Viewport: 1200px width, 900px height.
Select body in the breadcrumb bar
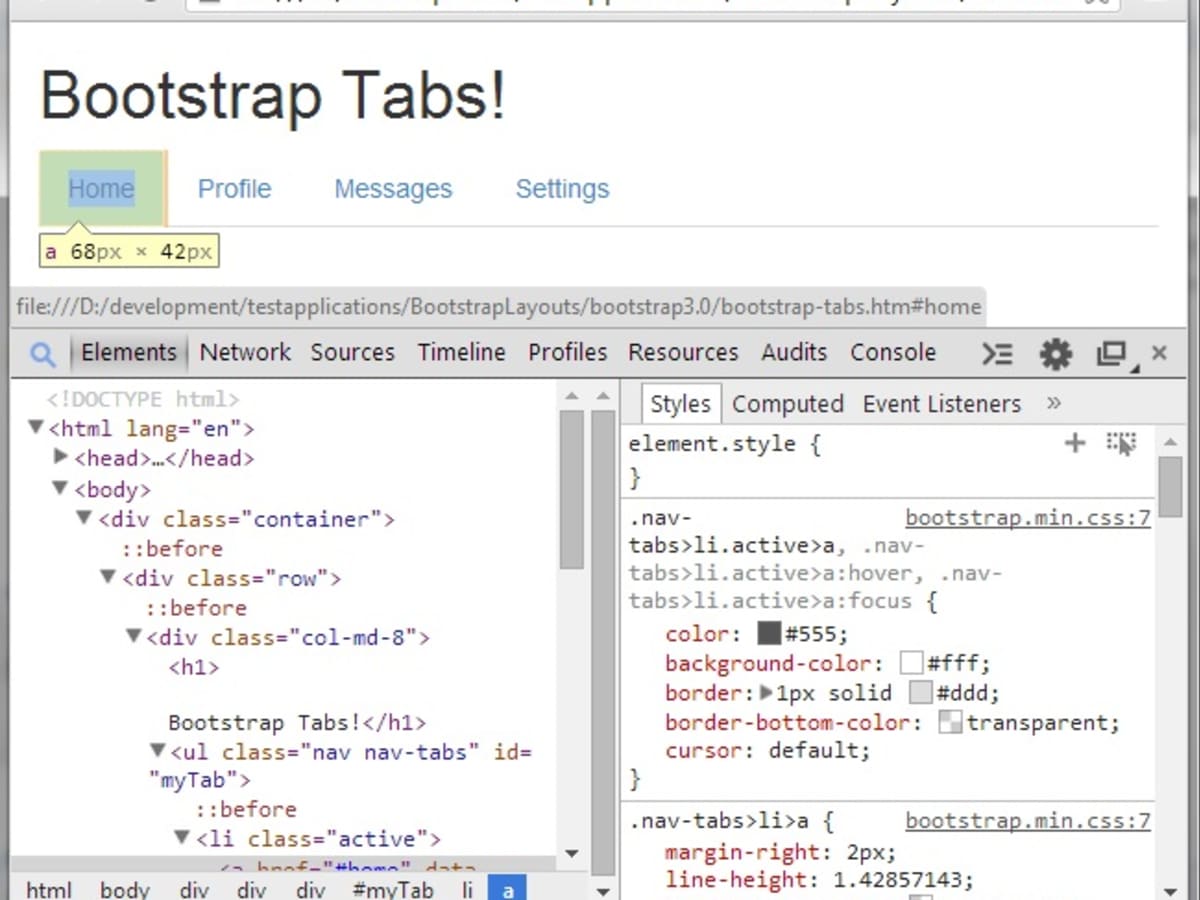click(x=125, y=889)
